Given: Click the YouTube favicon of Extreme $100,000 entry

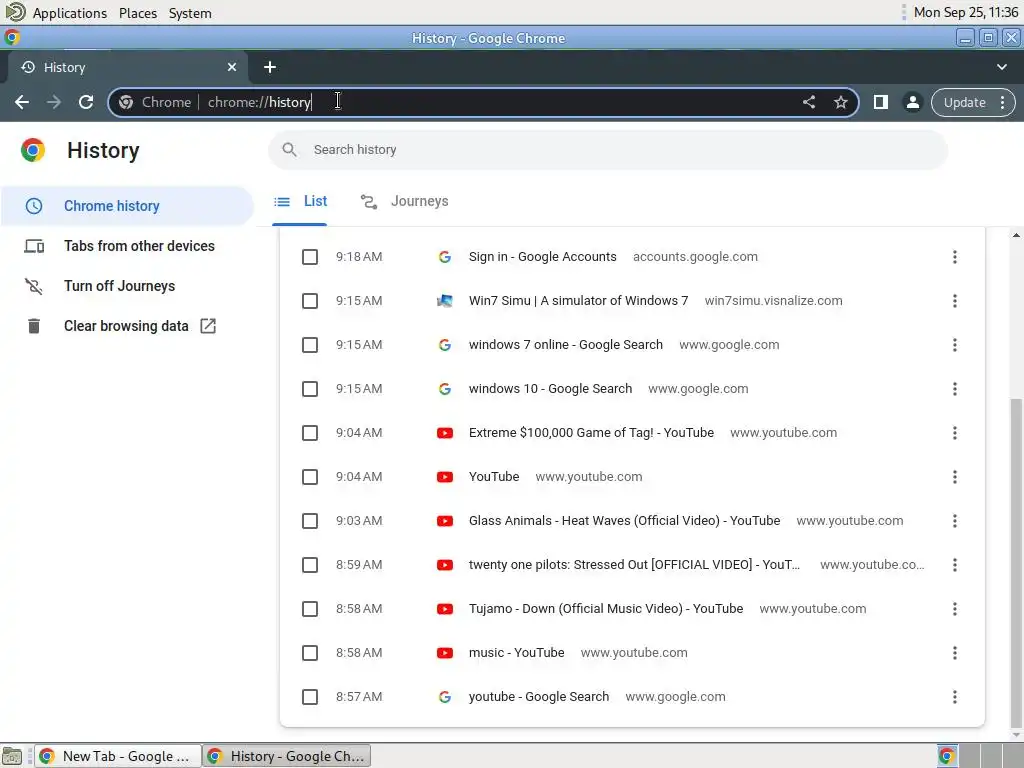Looking at the screenshot, I should [445, 433].
